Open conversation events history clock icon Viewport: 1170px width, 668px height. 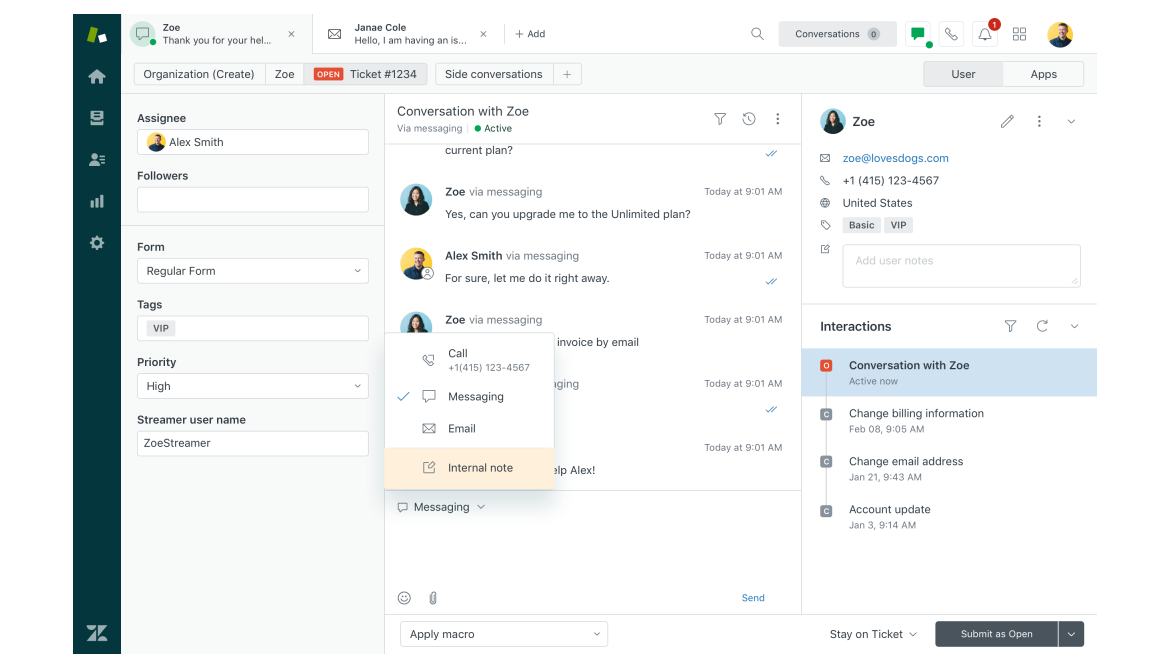[x=749, y=119]
